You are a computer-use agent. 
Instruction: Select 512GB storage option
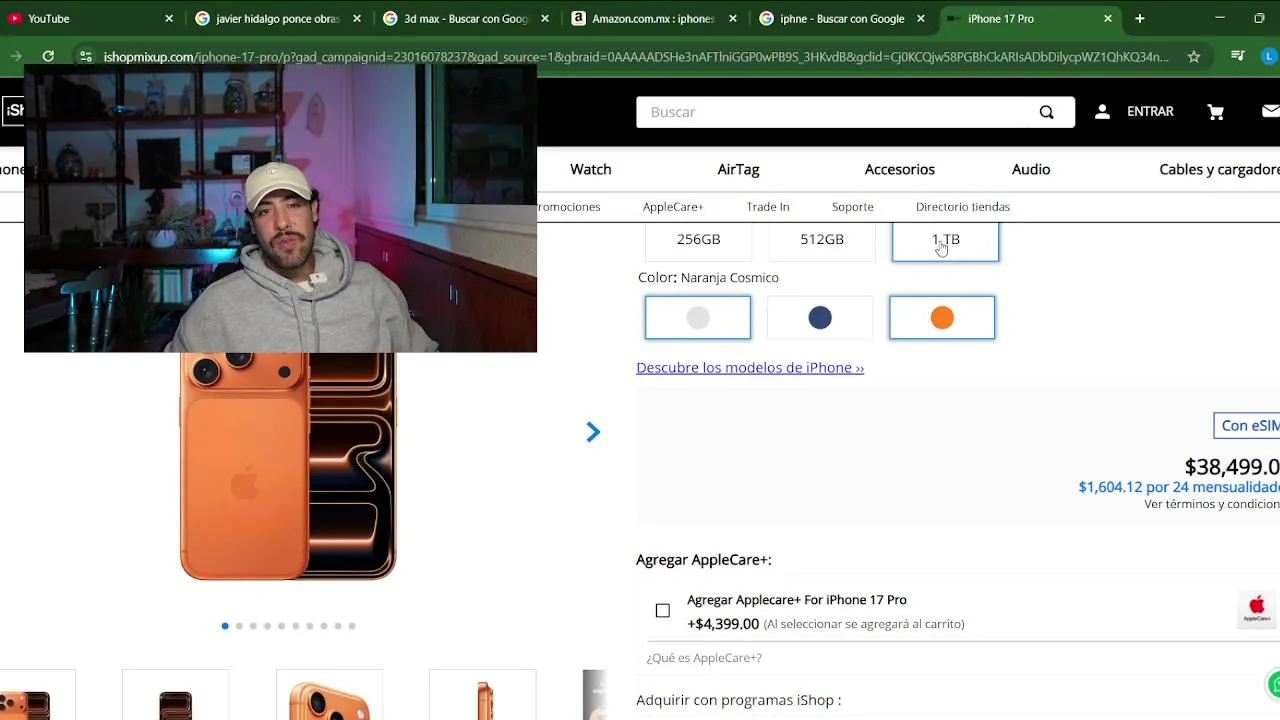822,241
